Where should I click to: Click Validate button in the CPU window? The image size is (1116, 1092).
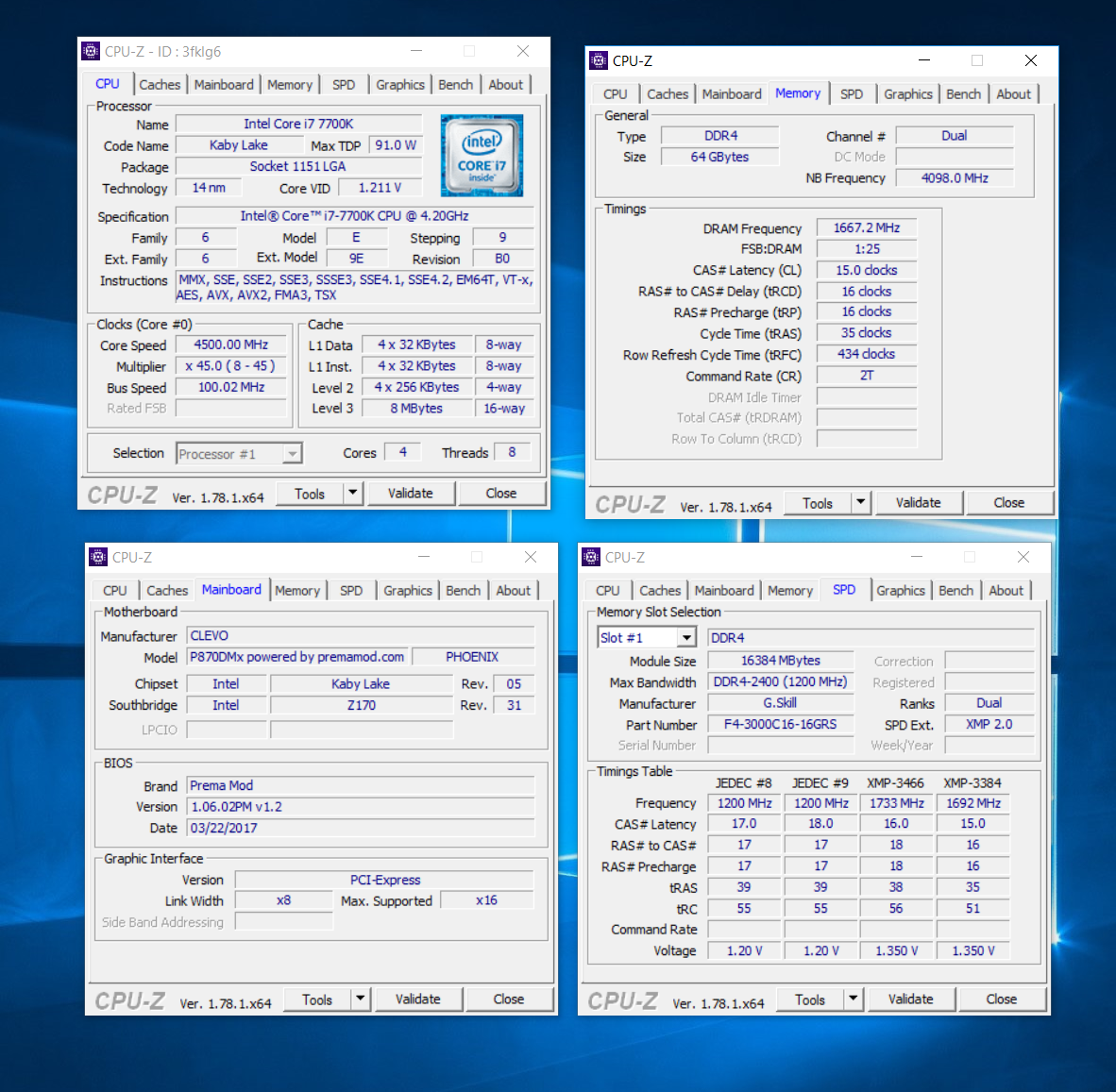coord(411,493)
